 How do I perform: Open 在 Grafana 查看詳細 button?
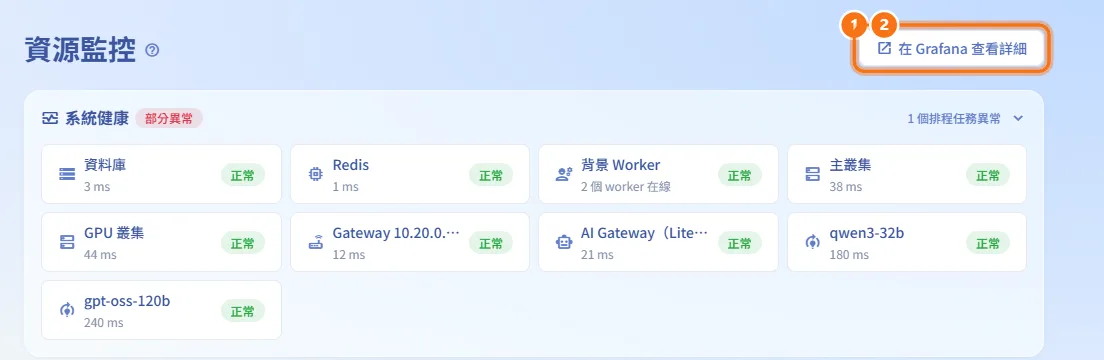[x=952, y=49]
